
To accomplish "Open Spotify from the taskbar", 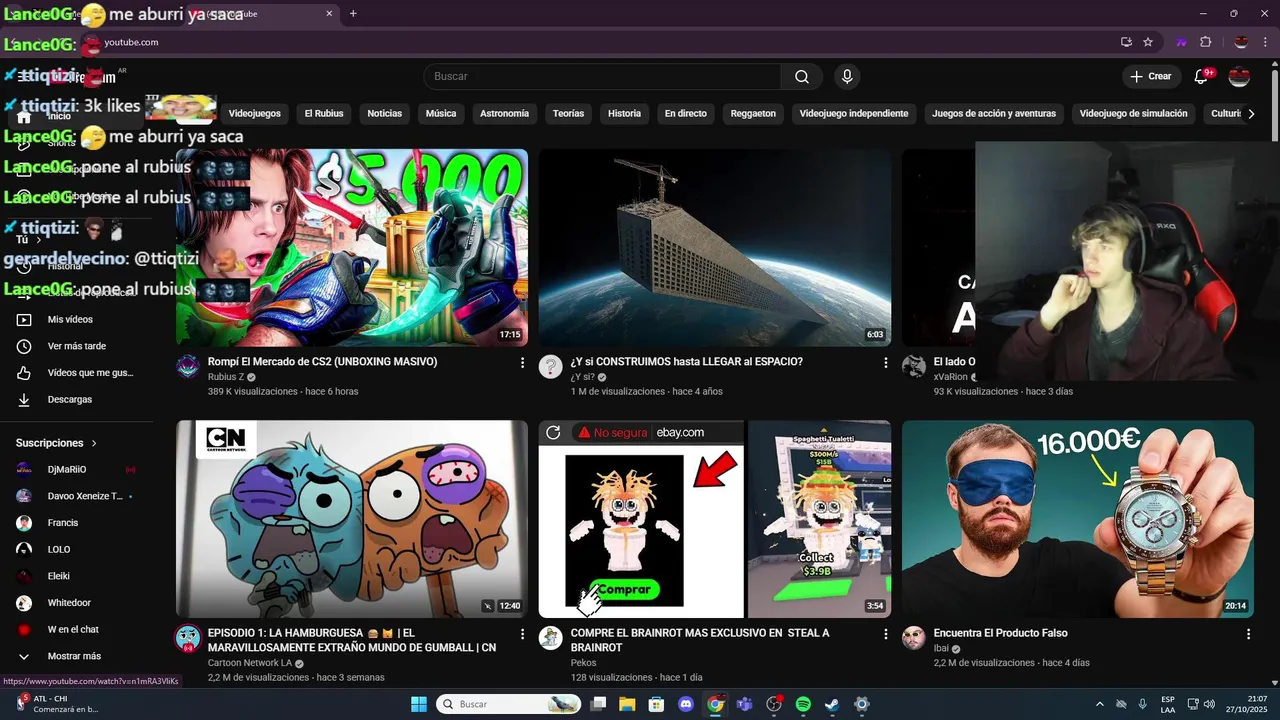I will [803, 704].
